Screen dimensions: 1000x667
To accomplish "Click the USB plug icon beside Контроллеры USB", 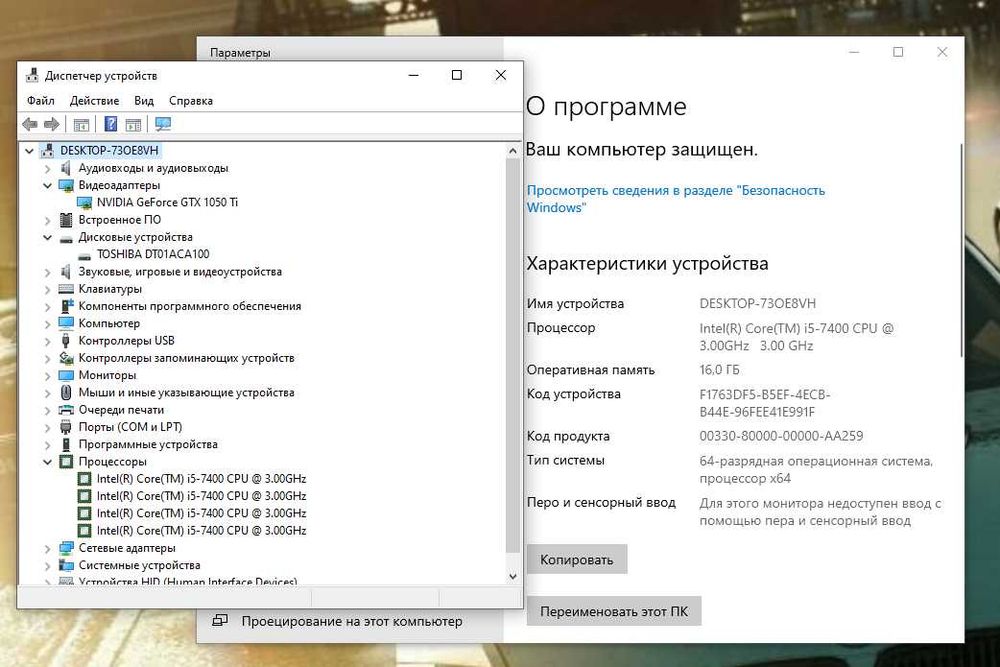I will [65, 341].
